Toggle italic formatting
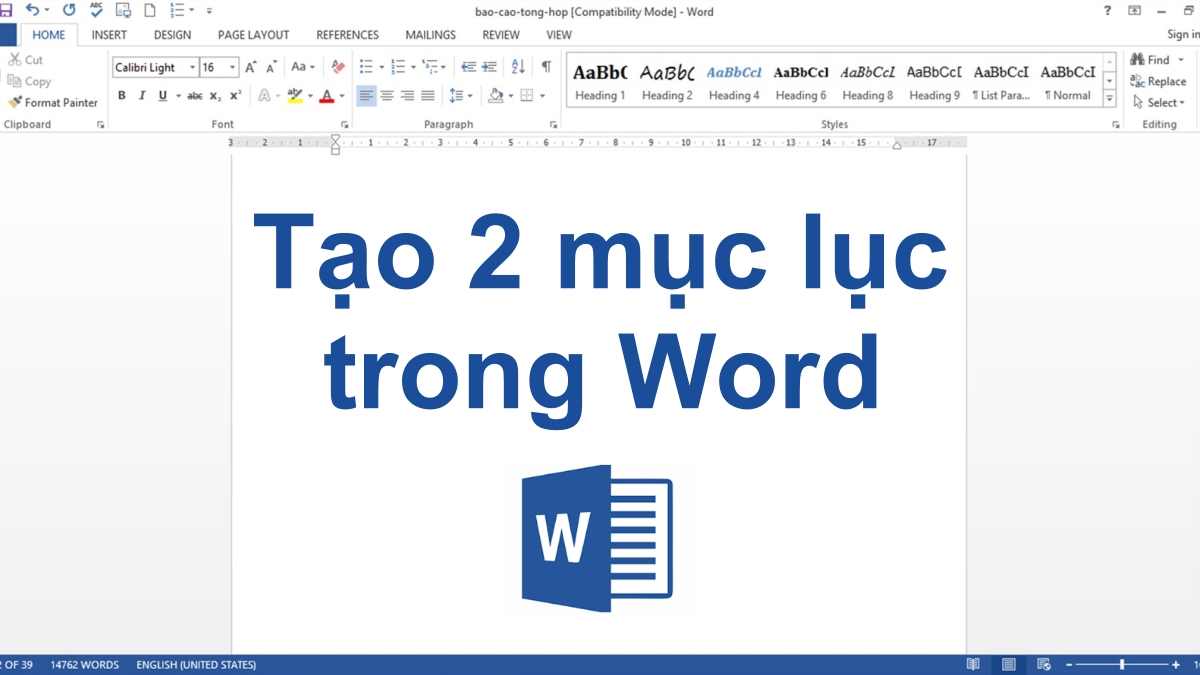1200x675 pixels. click(142, 96)
